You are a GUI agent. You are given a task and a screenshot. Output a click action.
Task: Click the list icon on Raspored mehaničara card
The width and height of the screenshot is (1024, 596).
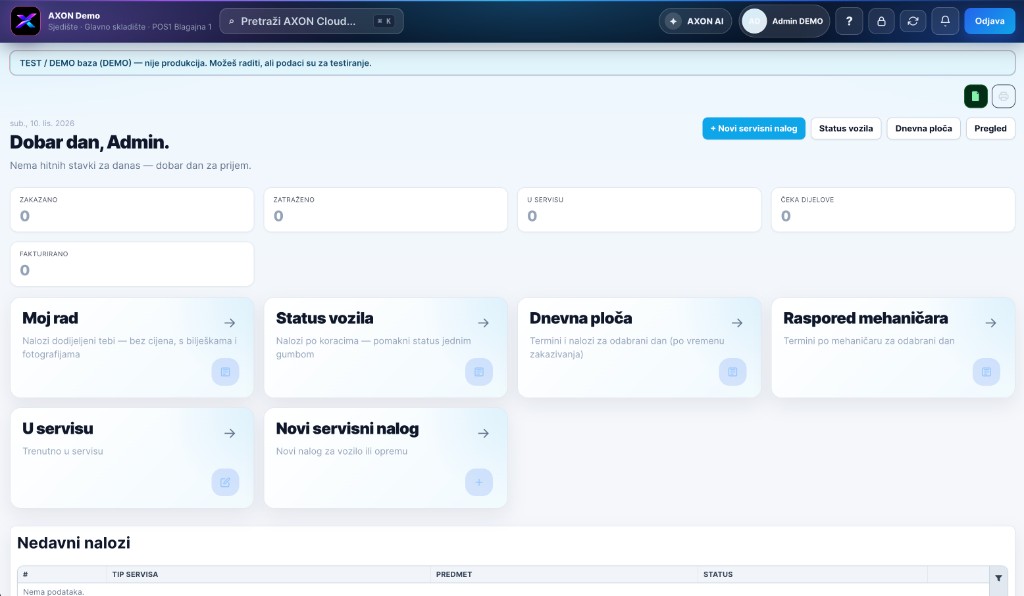coord(986,372)
